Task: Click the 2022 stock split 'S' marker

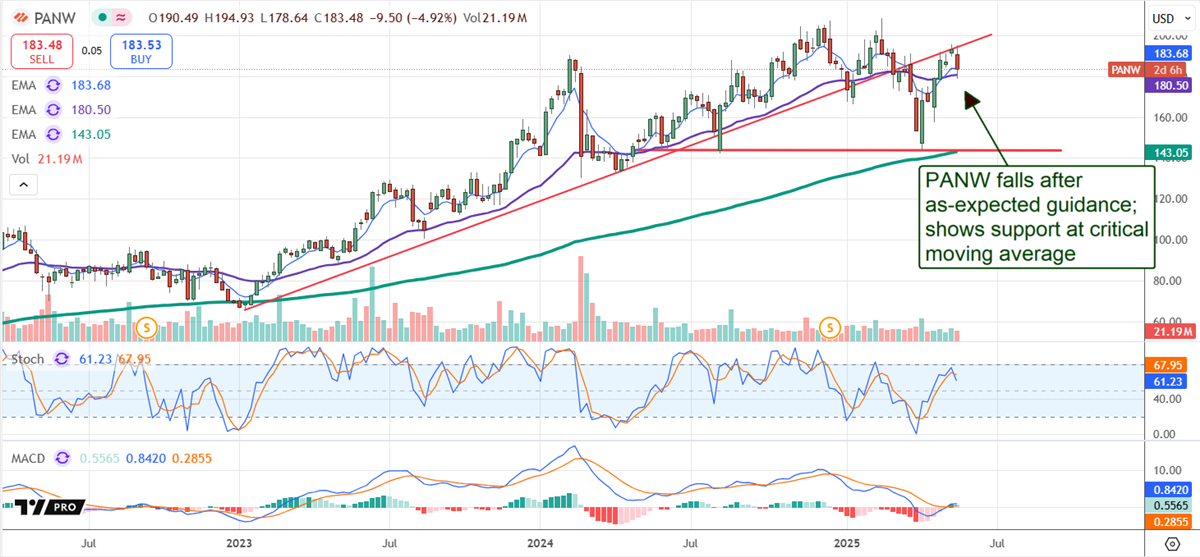Action: tap(148, 326)
